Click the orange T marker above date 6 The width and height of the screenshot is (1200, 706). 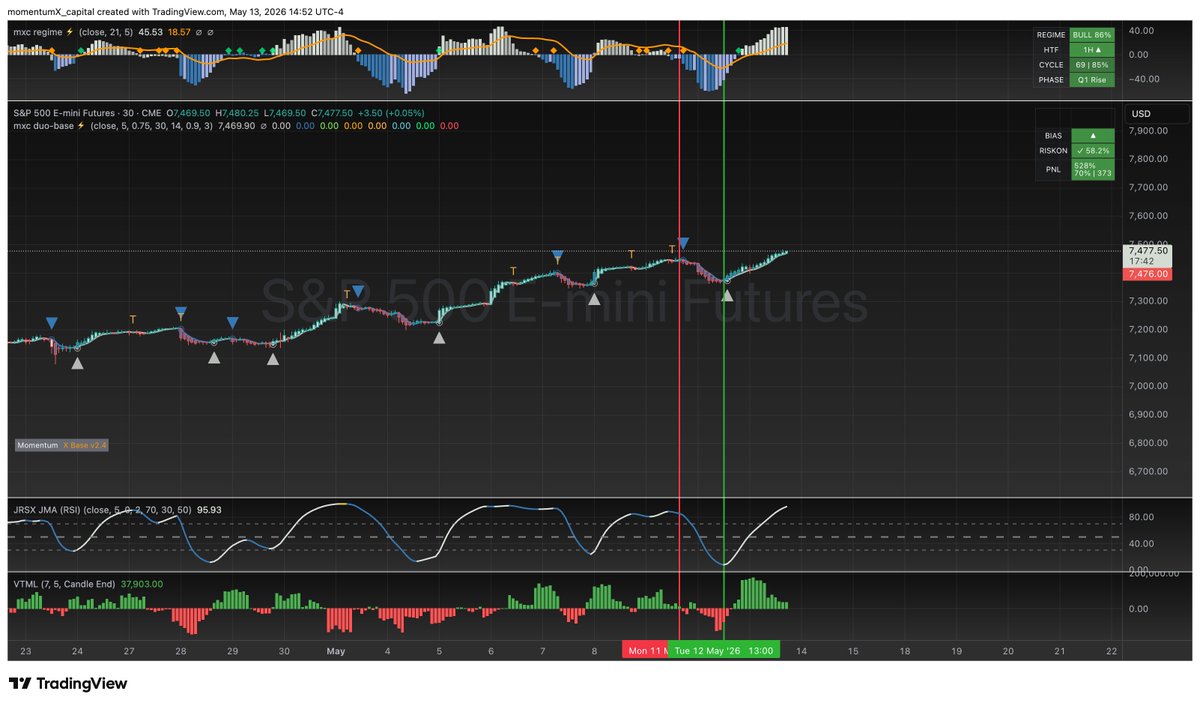pyautogui.click(x=513, y=271)
